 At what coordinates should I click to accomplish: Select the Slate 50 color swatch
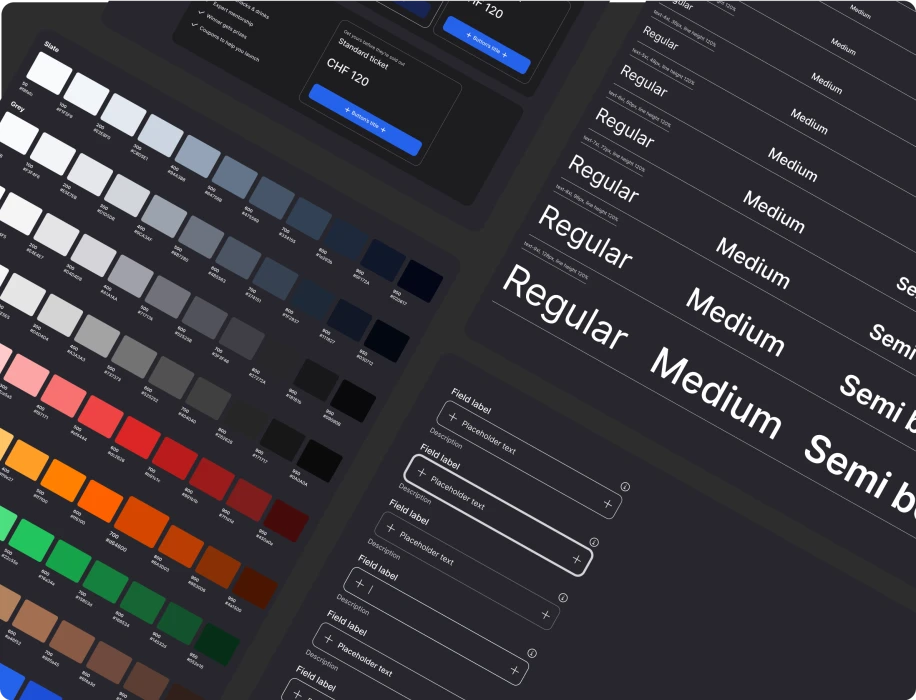tap(48, 73)
